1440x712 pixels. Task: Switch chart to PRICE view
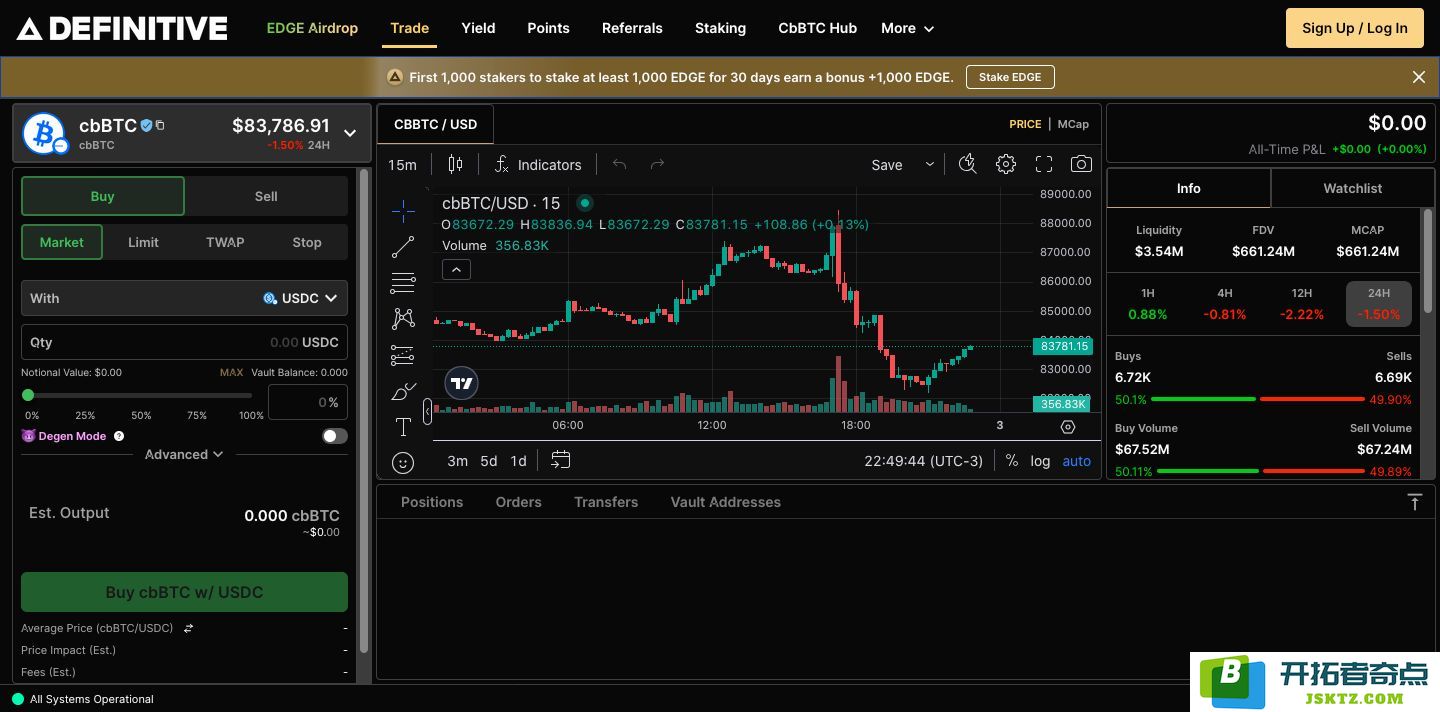[1025, 124]
